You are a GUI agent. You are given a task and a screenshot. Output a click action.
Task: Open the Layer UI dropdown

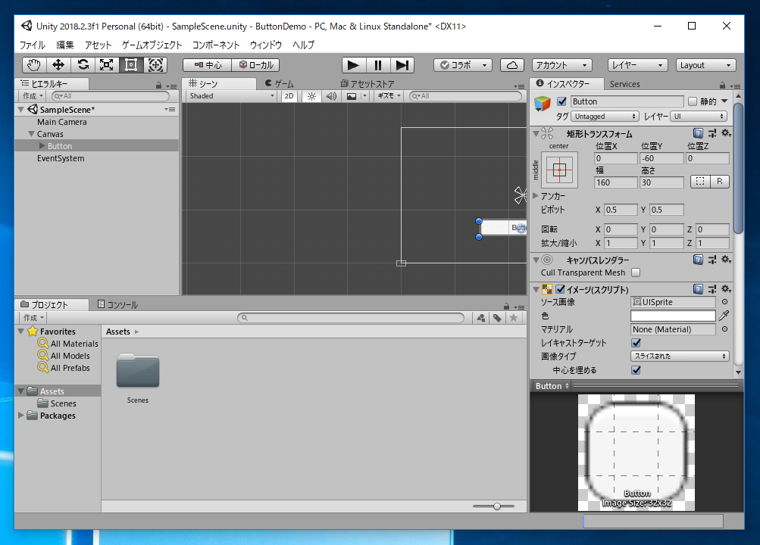pos(698,116)
